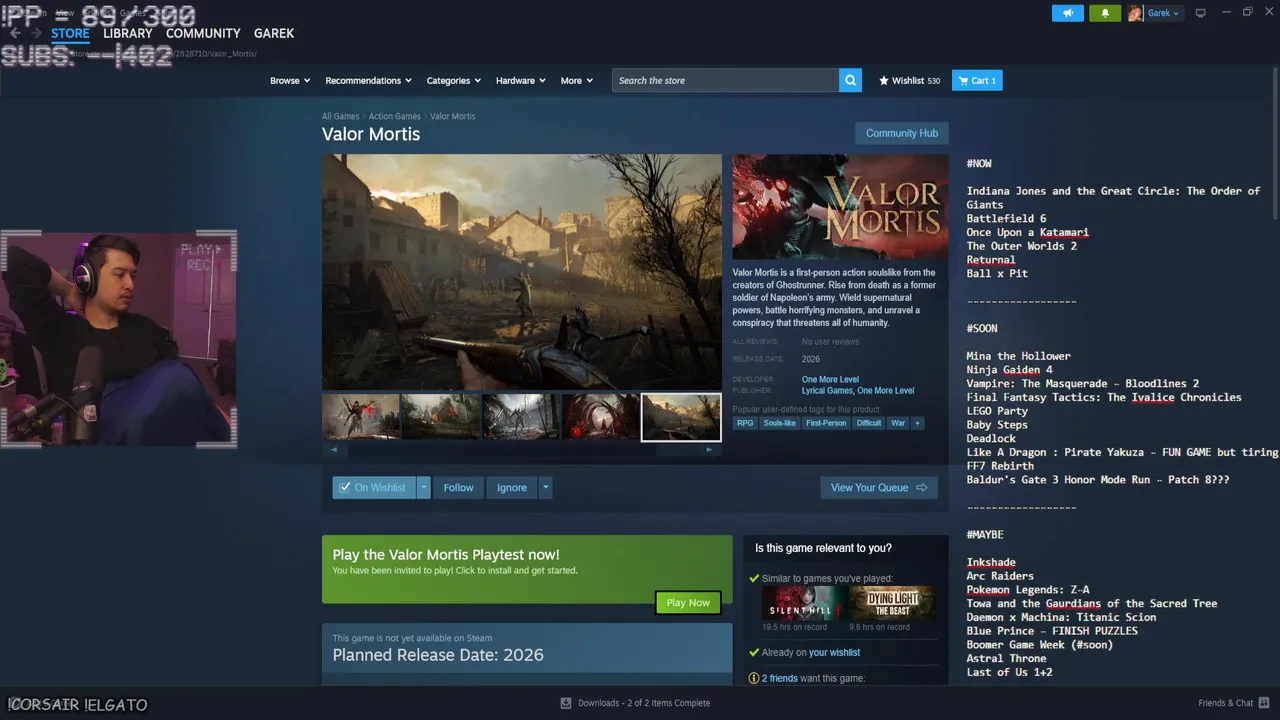
Task: Expand the Garek account name dropdown
Action: (x=1163, y=13)
